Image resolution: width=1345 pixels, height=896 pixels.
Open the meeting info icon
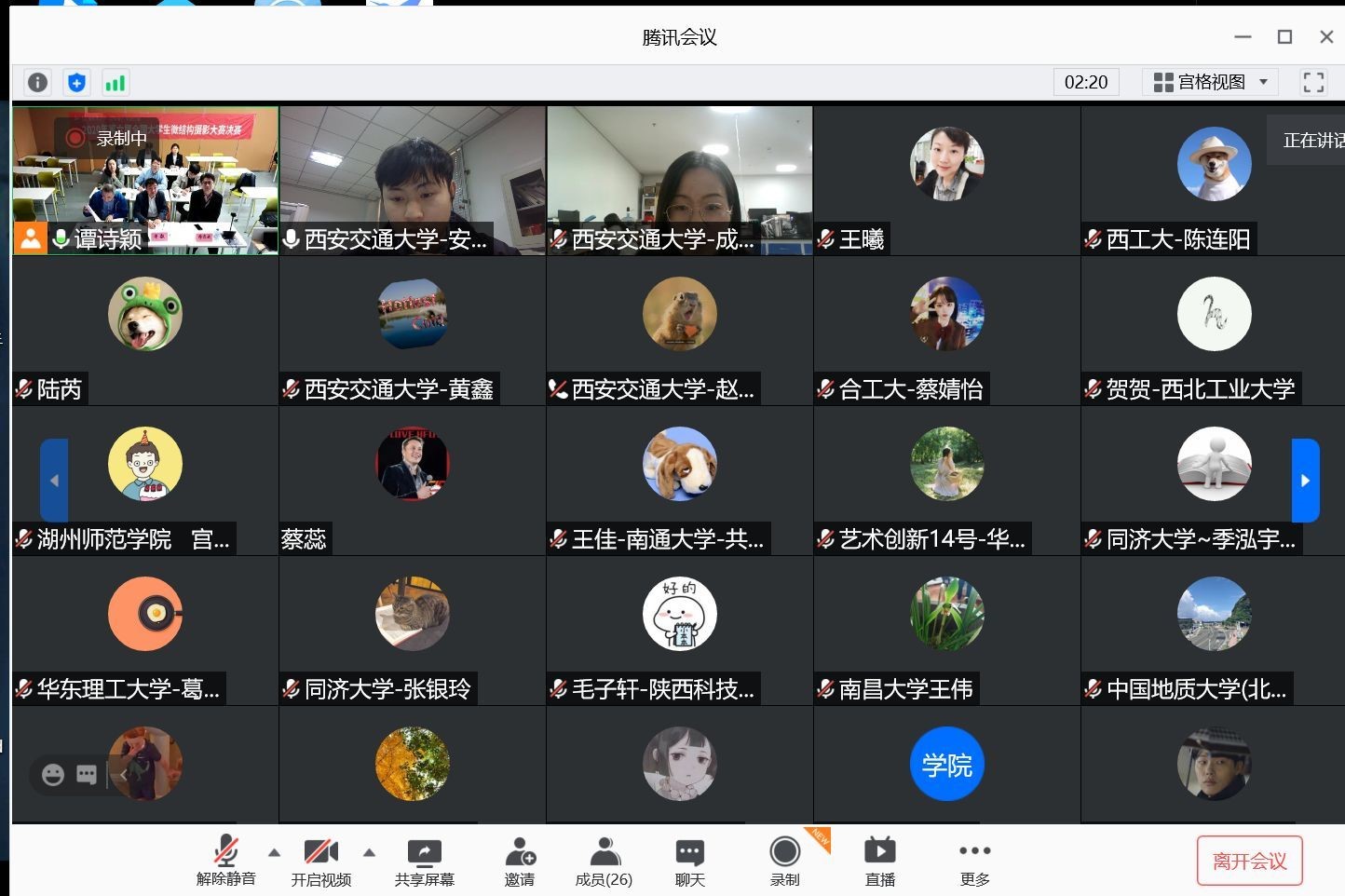point(37,83)
